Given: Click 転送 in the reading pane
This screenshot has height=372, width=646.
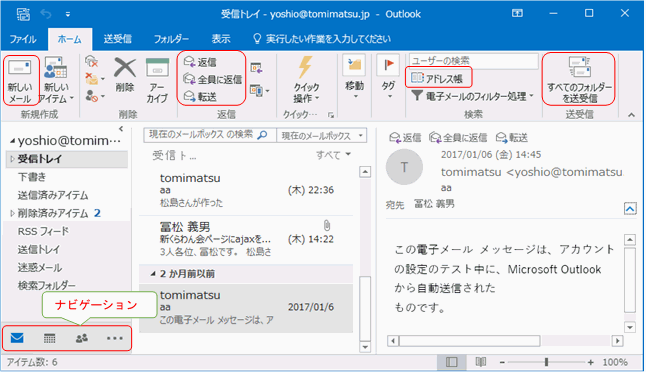Looking at the screenshot, I should click(512, 138).
